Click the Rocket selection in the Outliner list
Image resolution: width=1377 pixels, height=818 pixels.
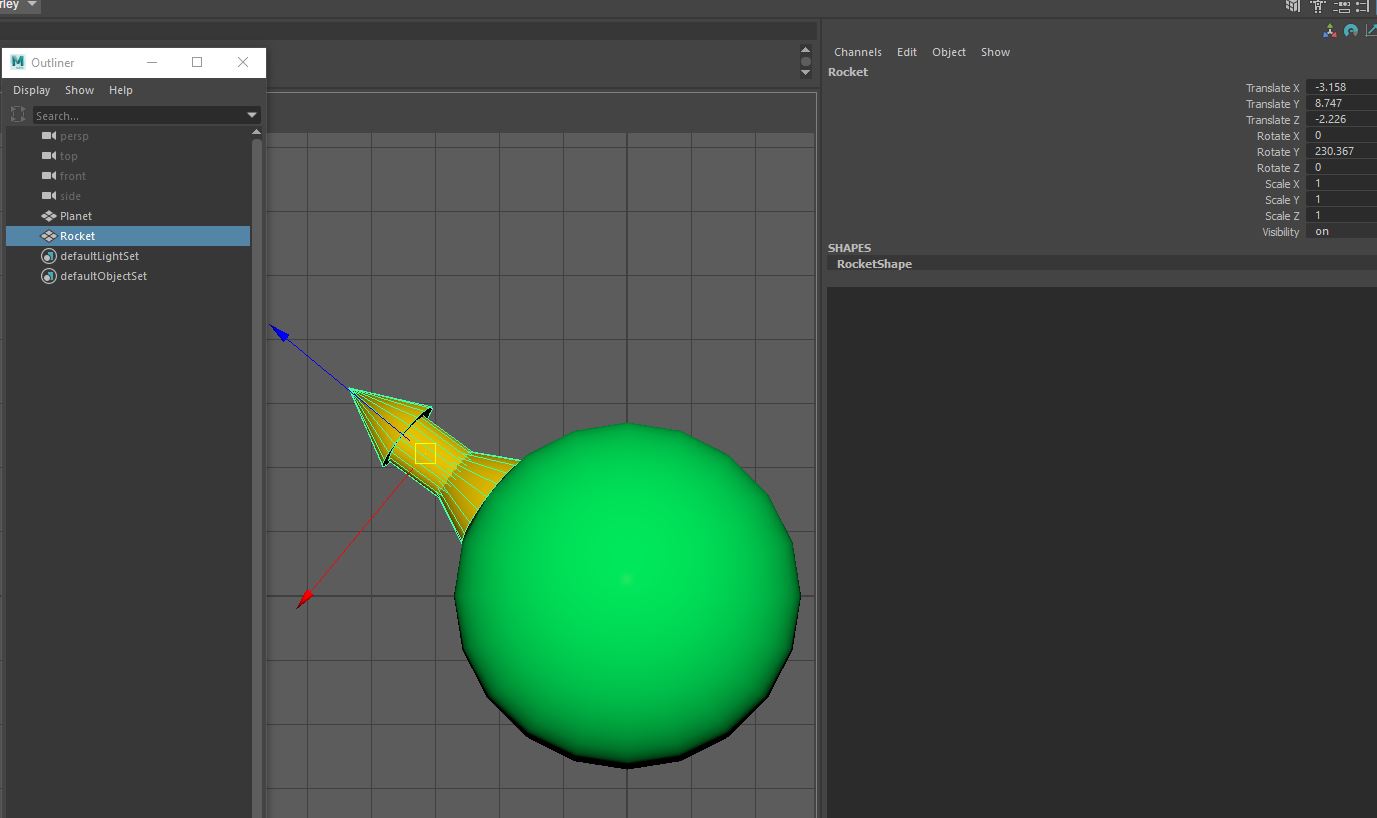coord(77,236)
